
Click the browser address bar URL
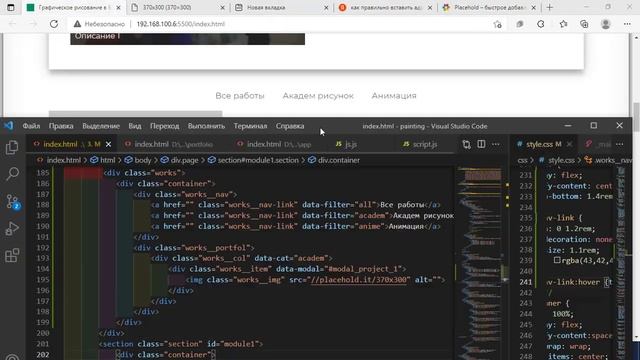pyautogui.click(x=180, y=24)
